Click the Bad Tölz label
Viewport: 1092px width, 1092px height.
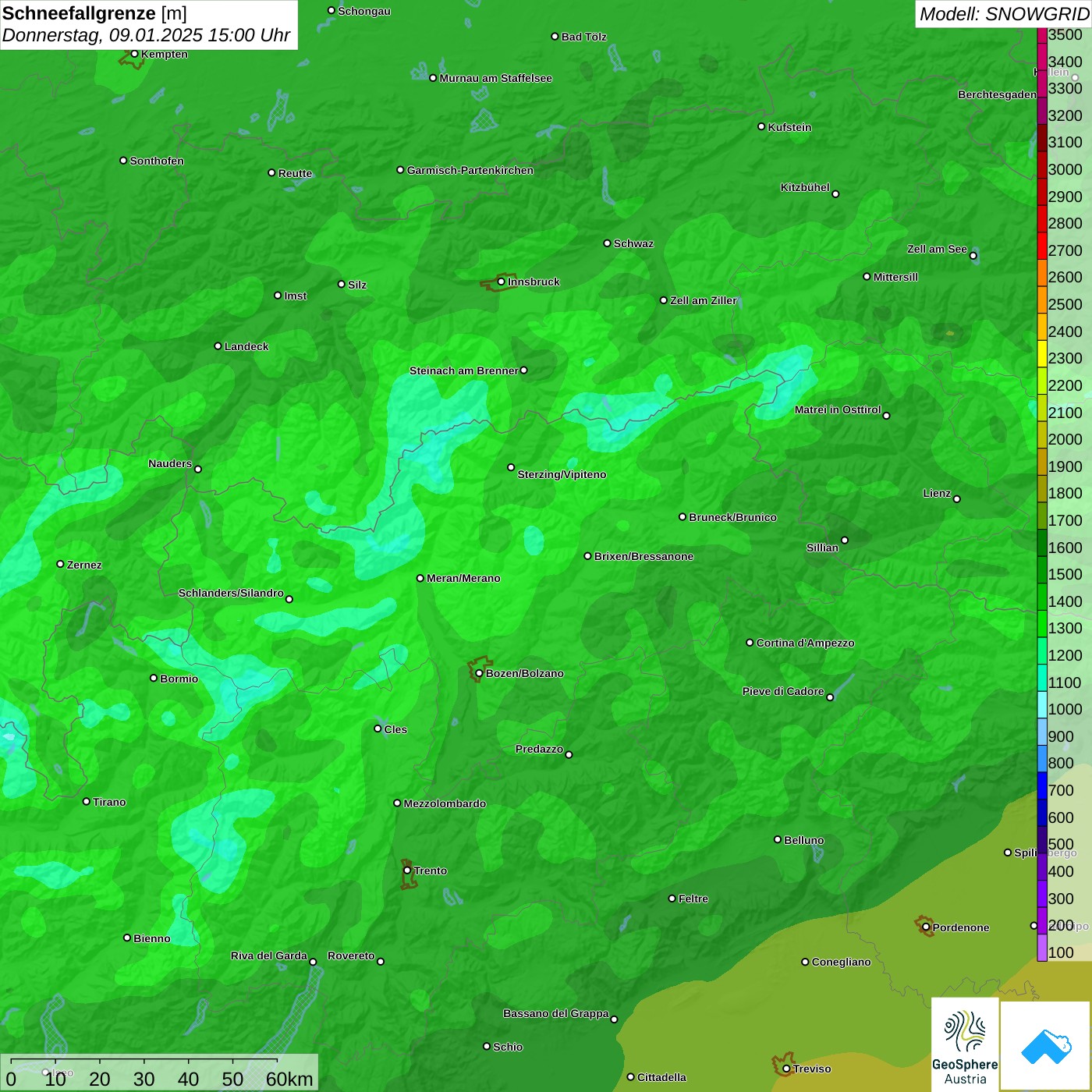584,37
